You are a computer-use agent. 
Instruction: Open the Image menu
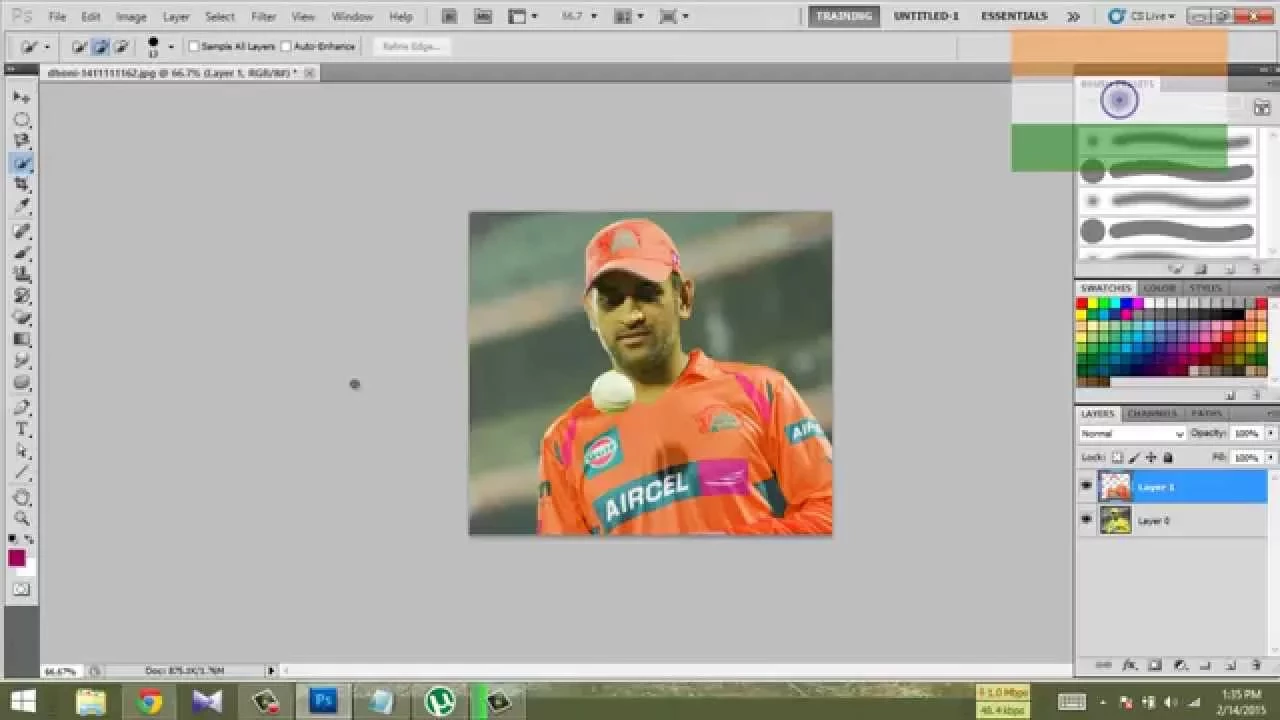tap(131, 17)
